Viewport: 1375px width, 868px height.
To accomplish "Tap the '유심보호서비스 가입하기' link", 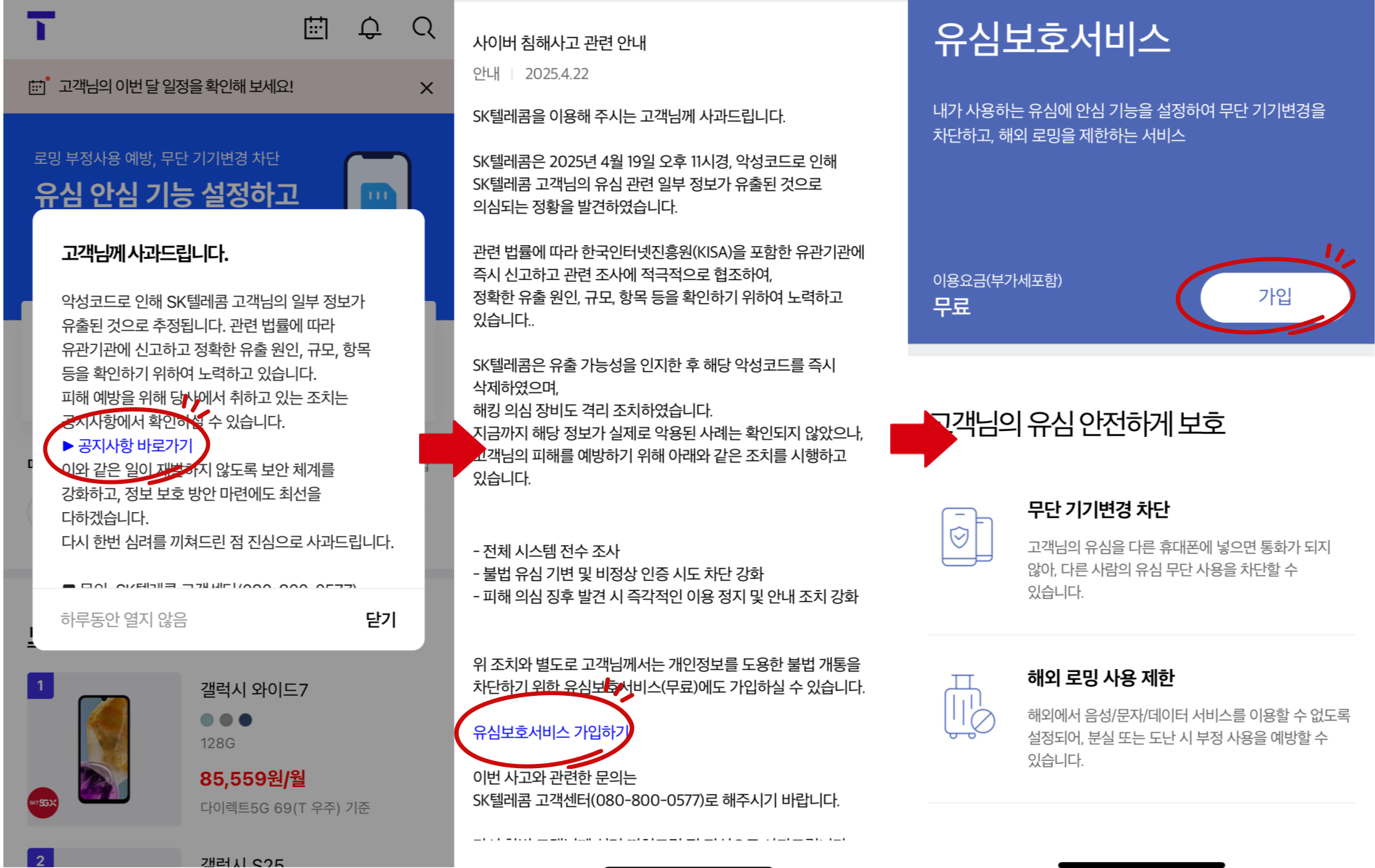I will coord(551,732).
